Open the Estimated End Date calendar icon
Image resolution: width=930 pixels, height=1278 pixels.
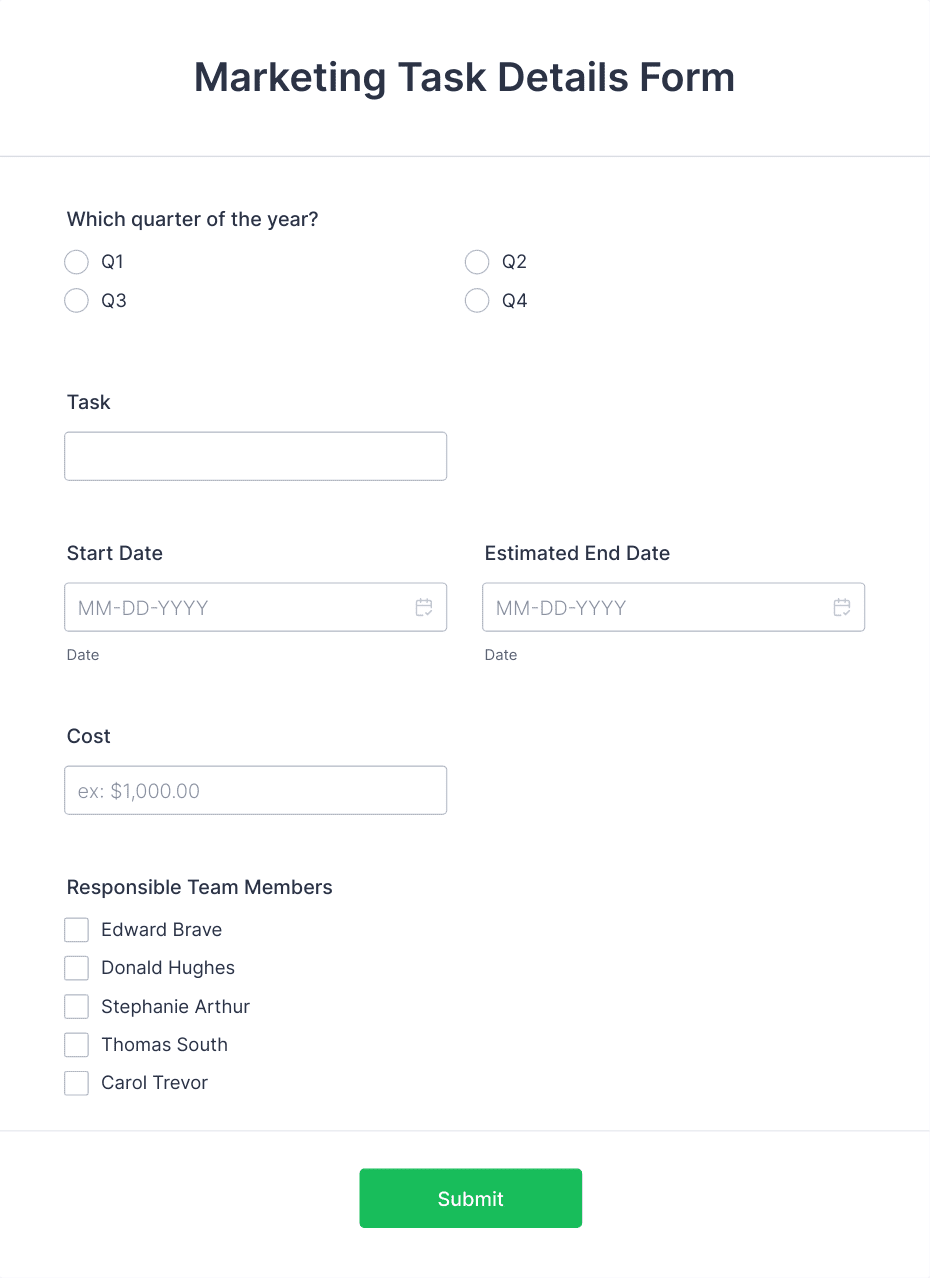click(x=842, y=607)
